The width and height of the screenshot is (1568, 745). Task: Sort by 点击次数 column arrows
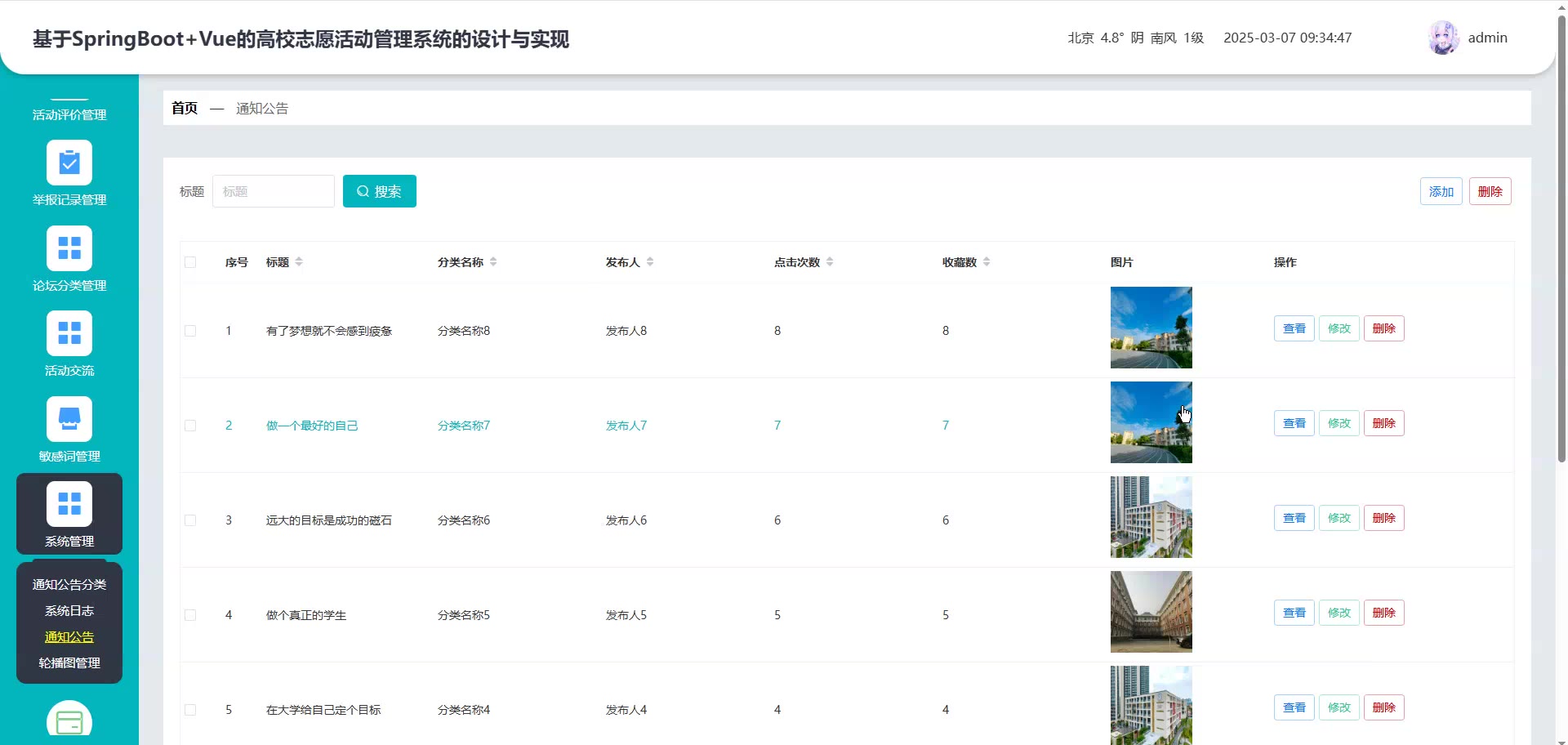(x=830, y=262)
